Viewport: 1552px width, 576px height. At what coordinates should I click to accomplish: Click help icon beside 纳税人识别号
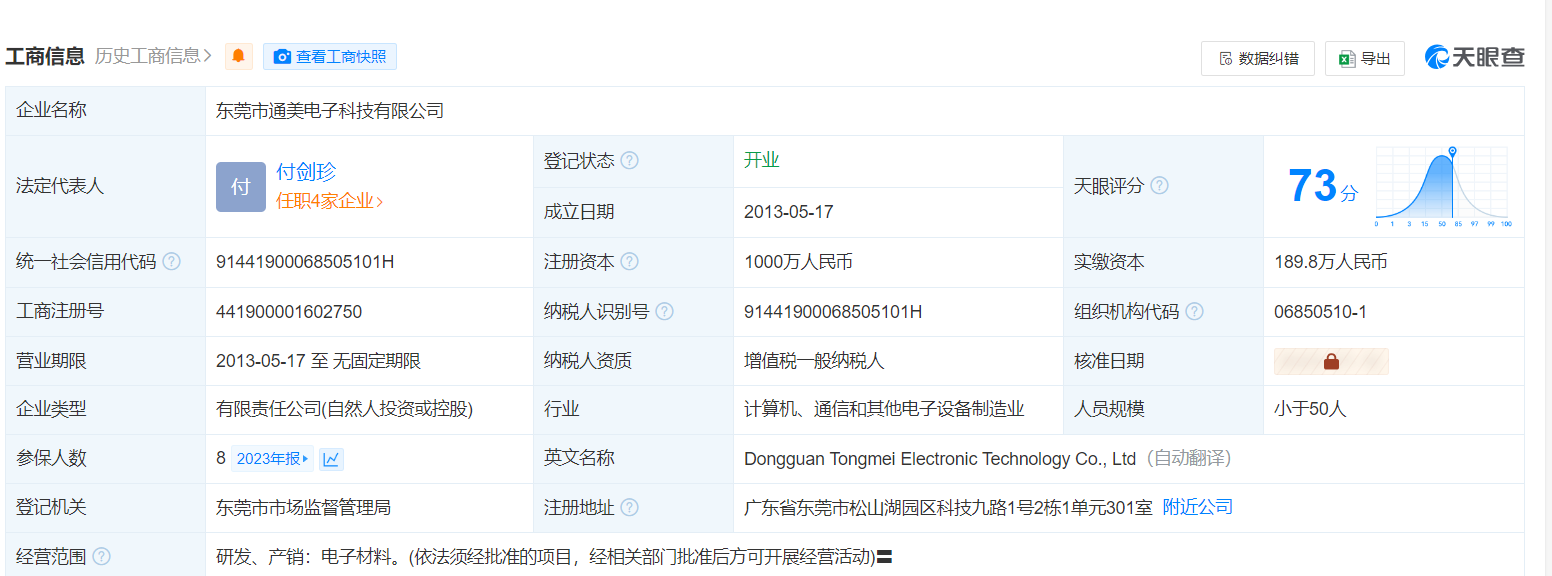664,312
